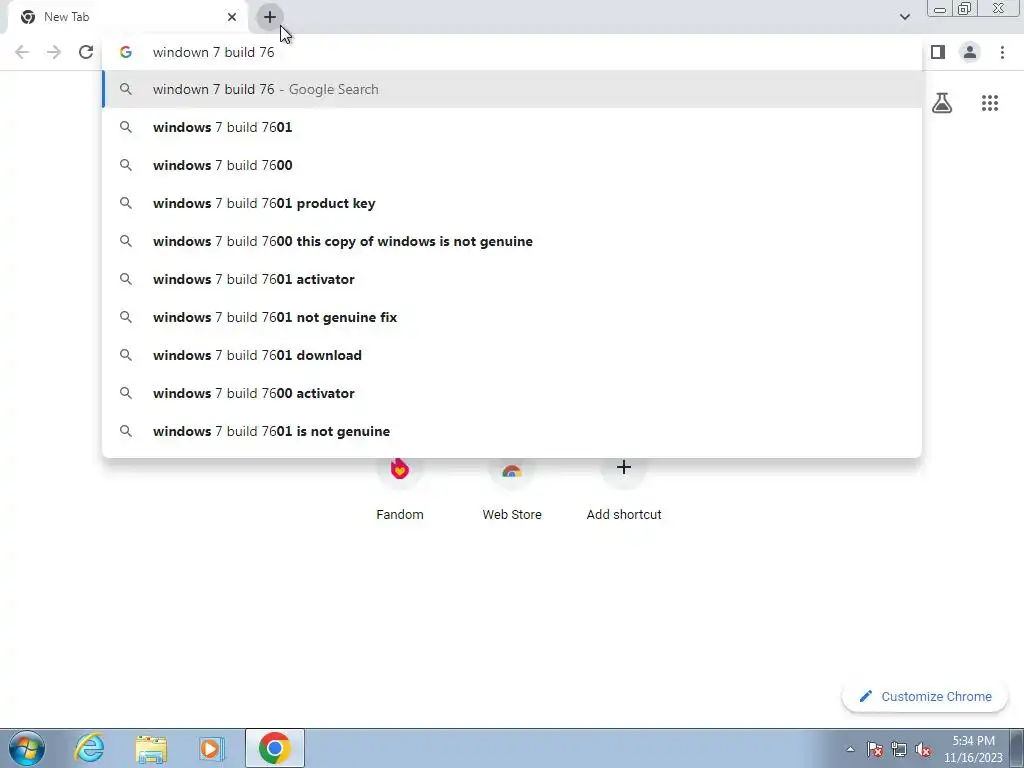This screenshot has height=768, width=1024.
Task: Open the Windows Start menu
Action: (x=27, y=748)
